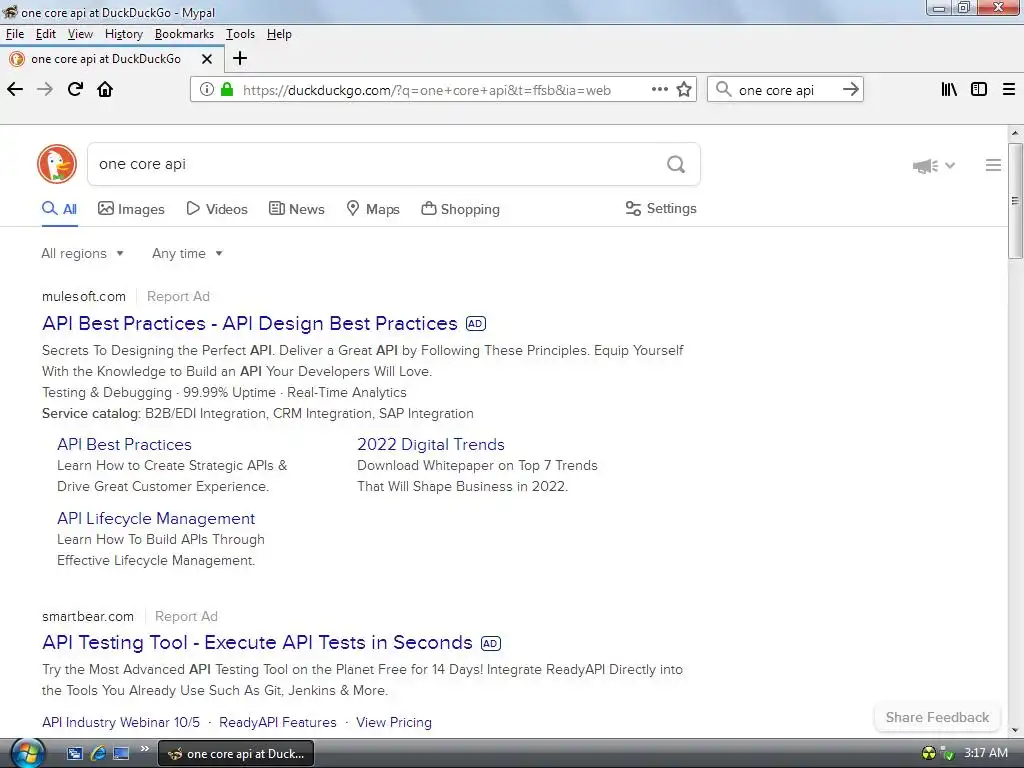1024x768 pixels.
Task: Click the browser toolbar search field
Action: pyautogui.click(x=788, y=89)
